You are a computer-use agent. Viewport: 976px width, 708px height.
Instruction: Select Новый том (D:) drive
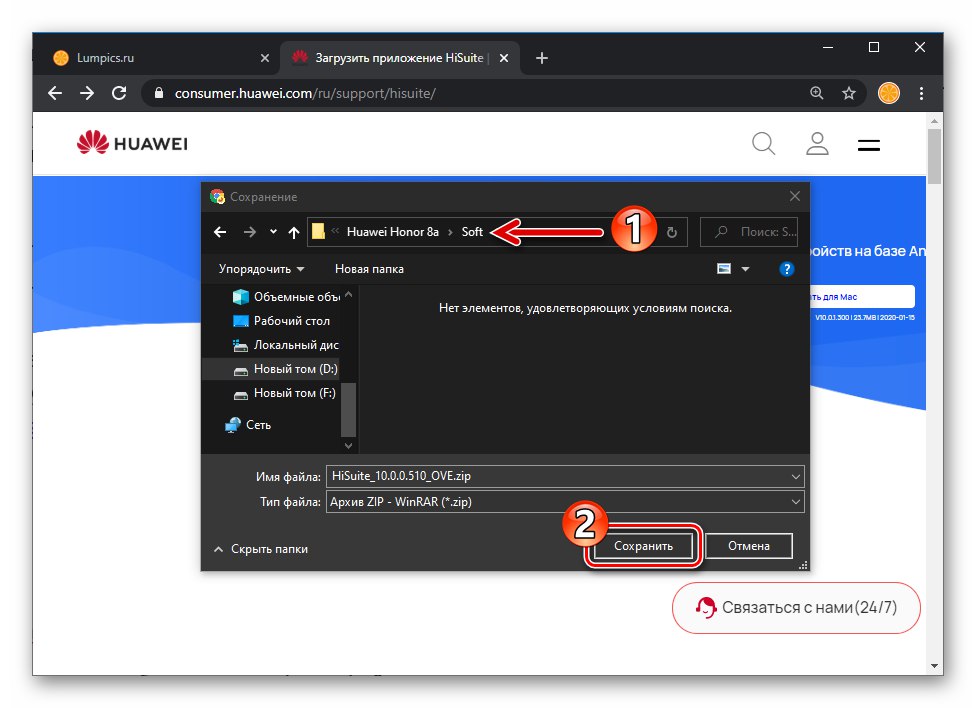286,369
